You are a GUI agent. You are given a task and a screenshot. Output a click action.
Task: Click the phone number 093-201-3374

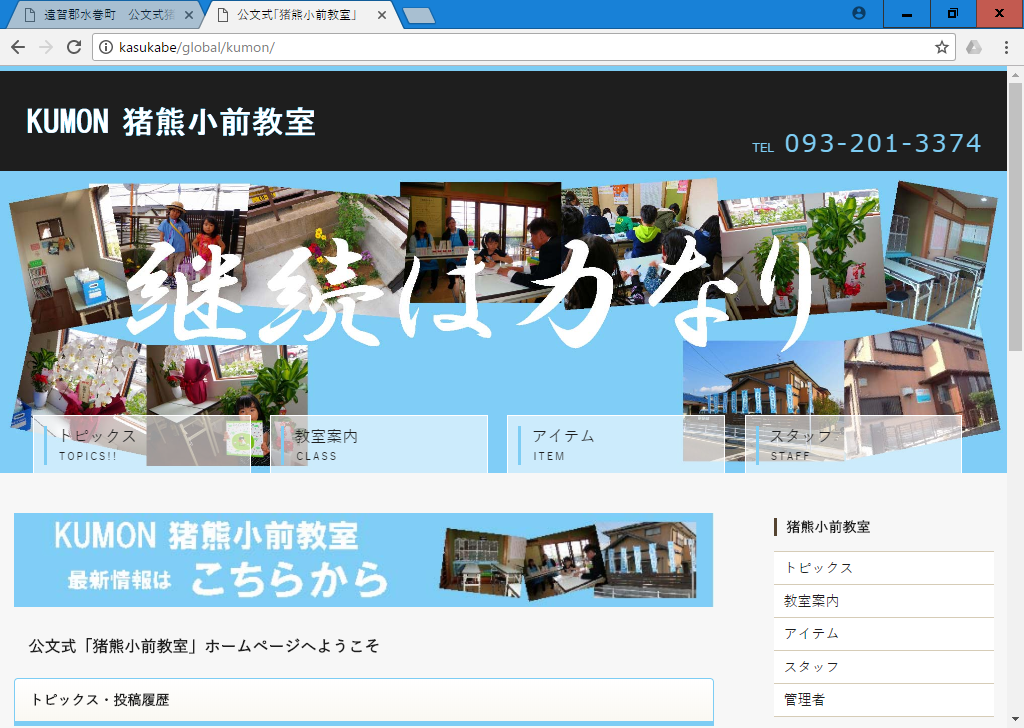pyautogui.click(x=882, y=143)
